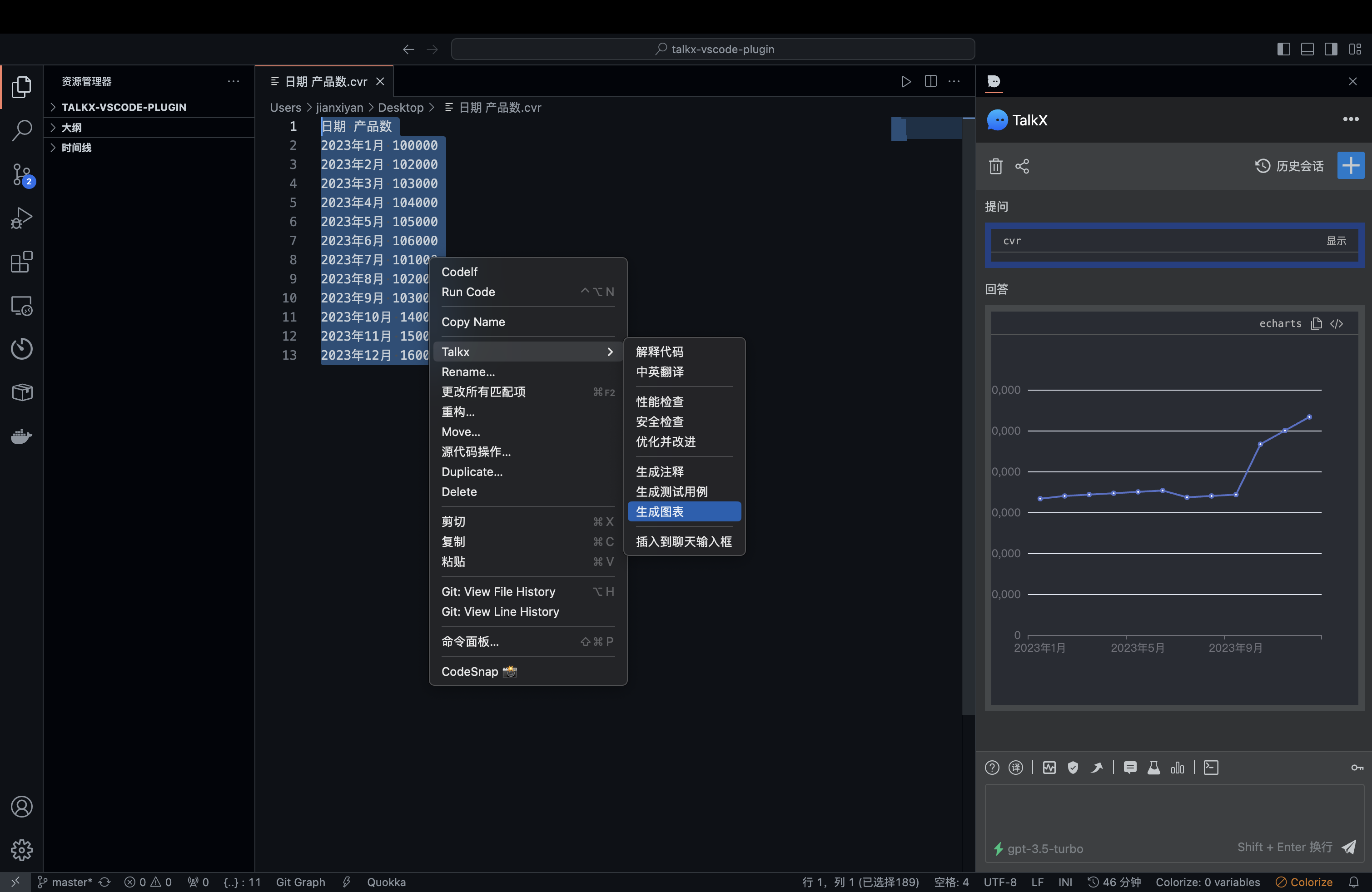Open API key settings via key icon
1372x892 pixels.
[1356, 768]
